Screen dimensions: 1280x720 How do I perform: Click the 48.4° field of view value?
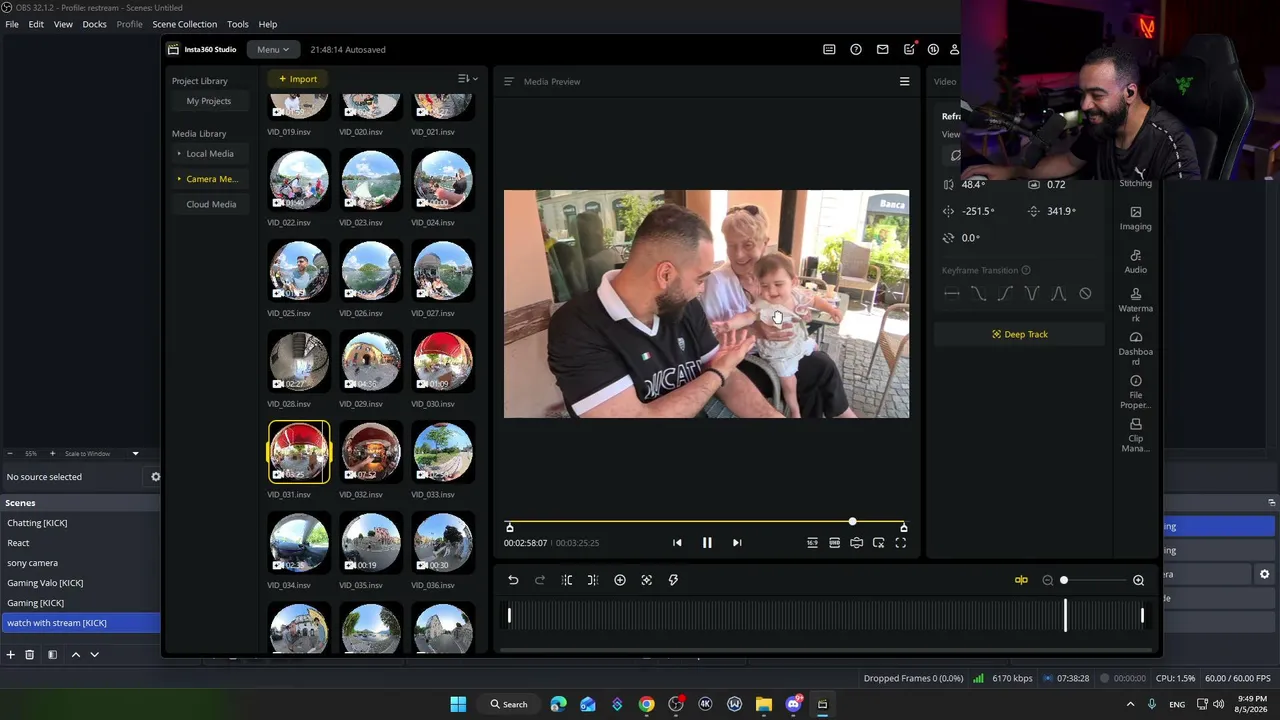[x=973, y=185]
